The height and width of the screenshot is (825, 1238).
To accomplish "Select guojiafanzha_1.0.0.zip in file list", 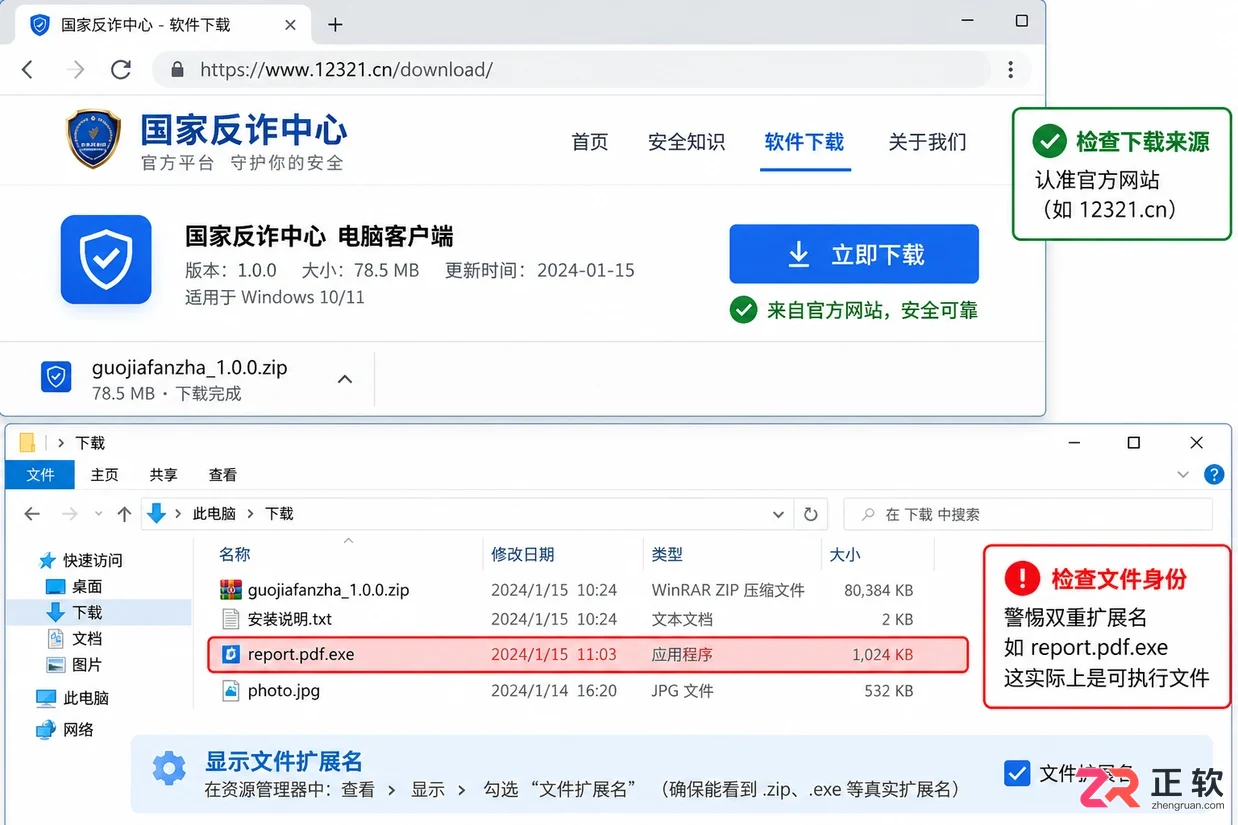I will (x=328, y=590).
